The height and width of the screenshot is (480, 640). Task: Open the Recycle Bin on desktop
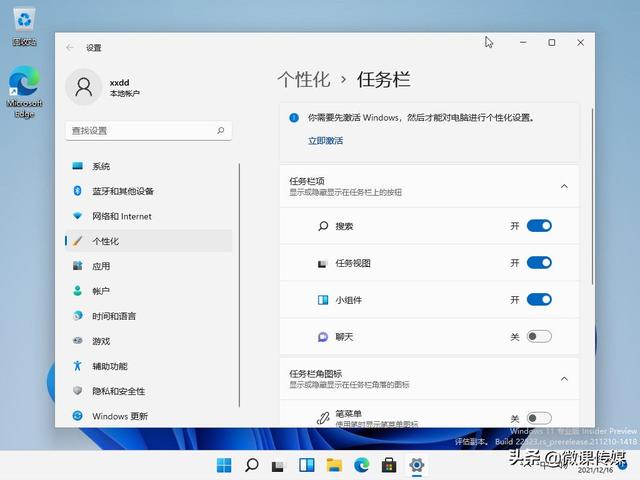pyautogui.click(x=24, y=27)
